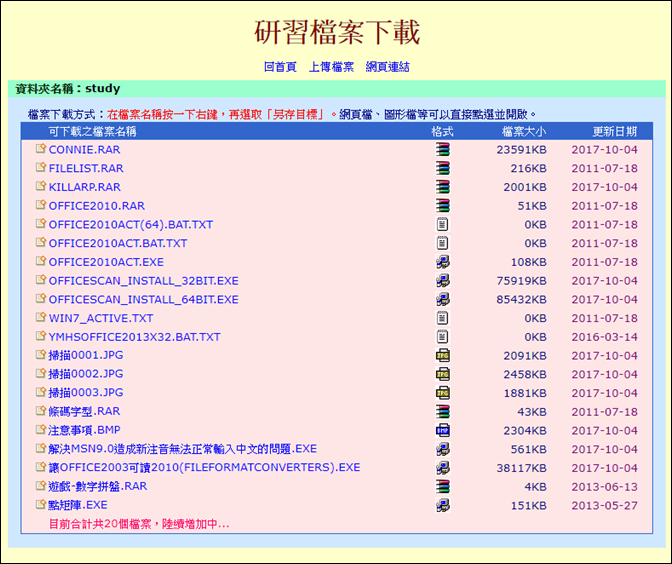View 掃描0003.JPG image
This screenshot has width=672, height=564.
(x=86, y=393)
